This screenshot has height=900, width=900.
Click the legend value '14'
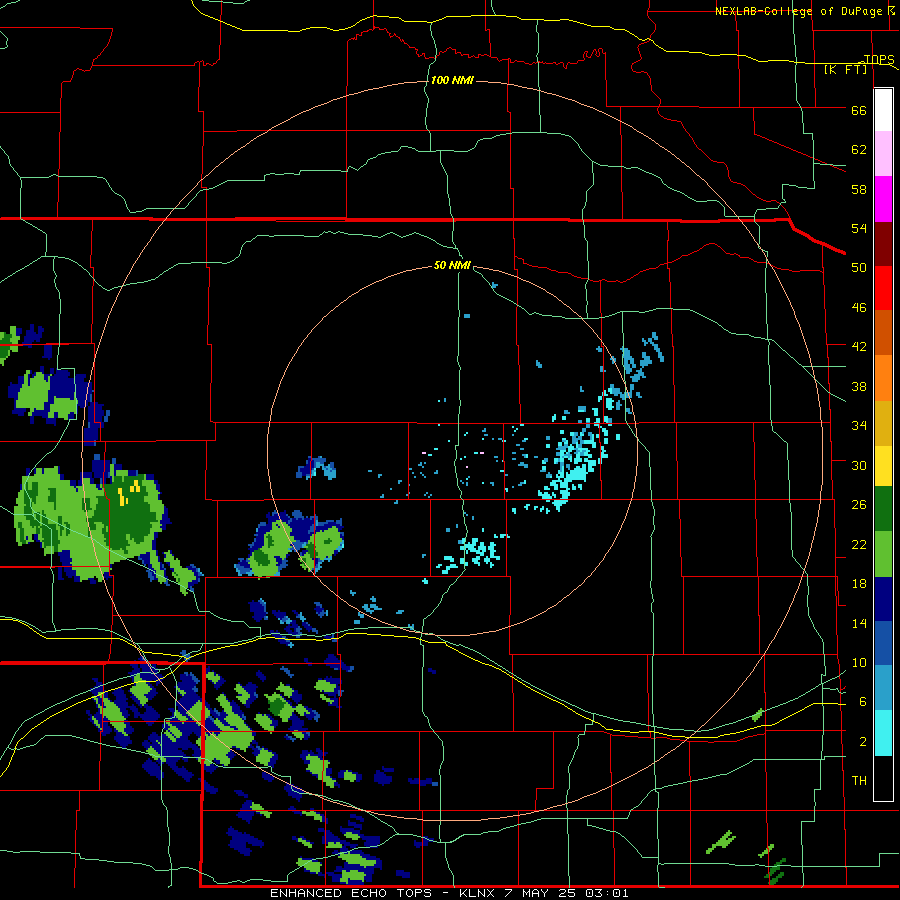tap(859, 623)
